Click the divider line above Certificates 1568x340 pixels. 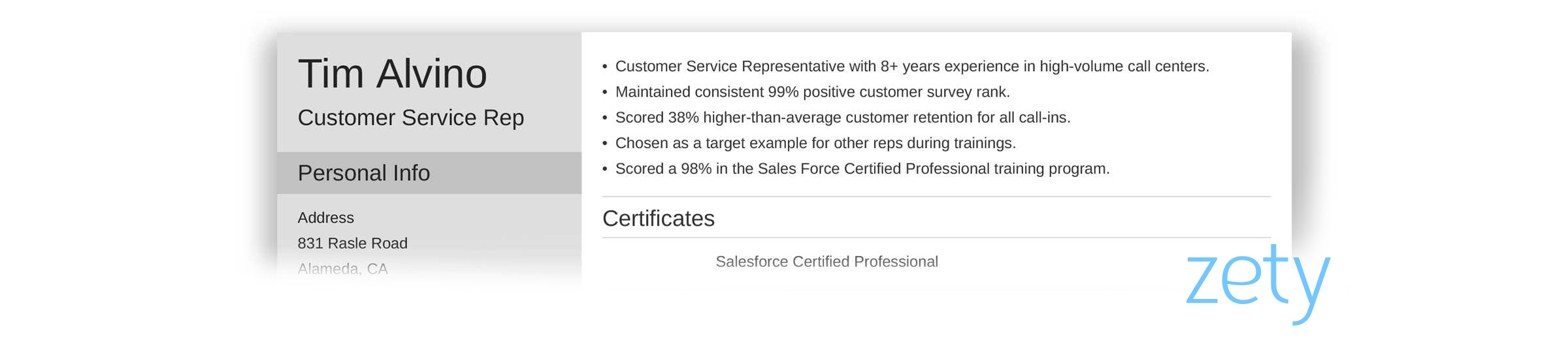(936, 196)
